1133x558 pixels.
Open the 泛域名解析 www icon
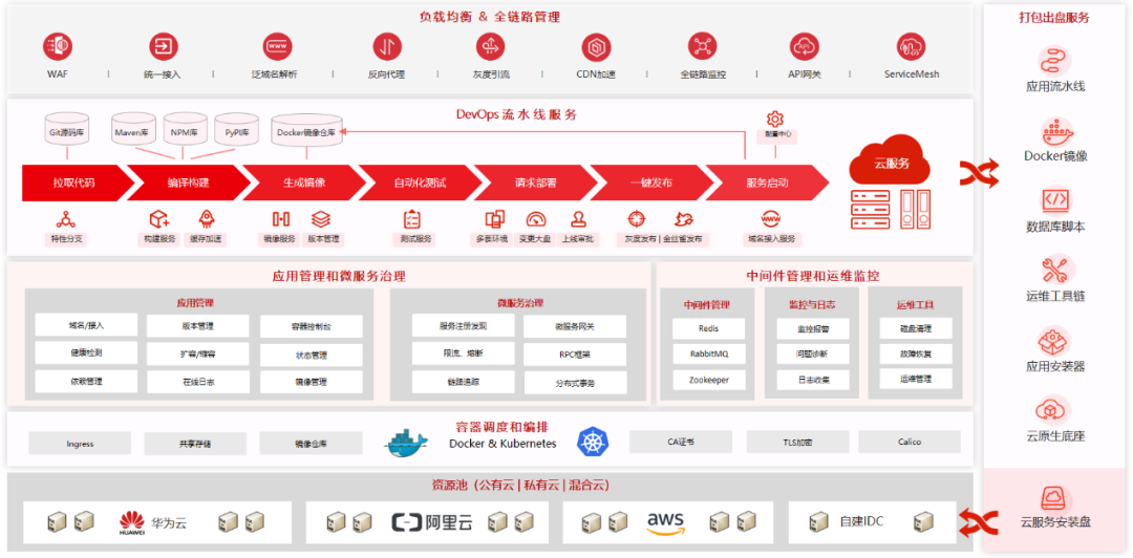tap(277, 47)
